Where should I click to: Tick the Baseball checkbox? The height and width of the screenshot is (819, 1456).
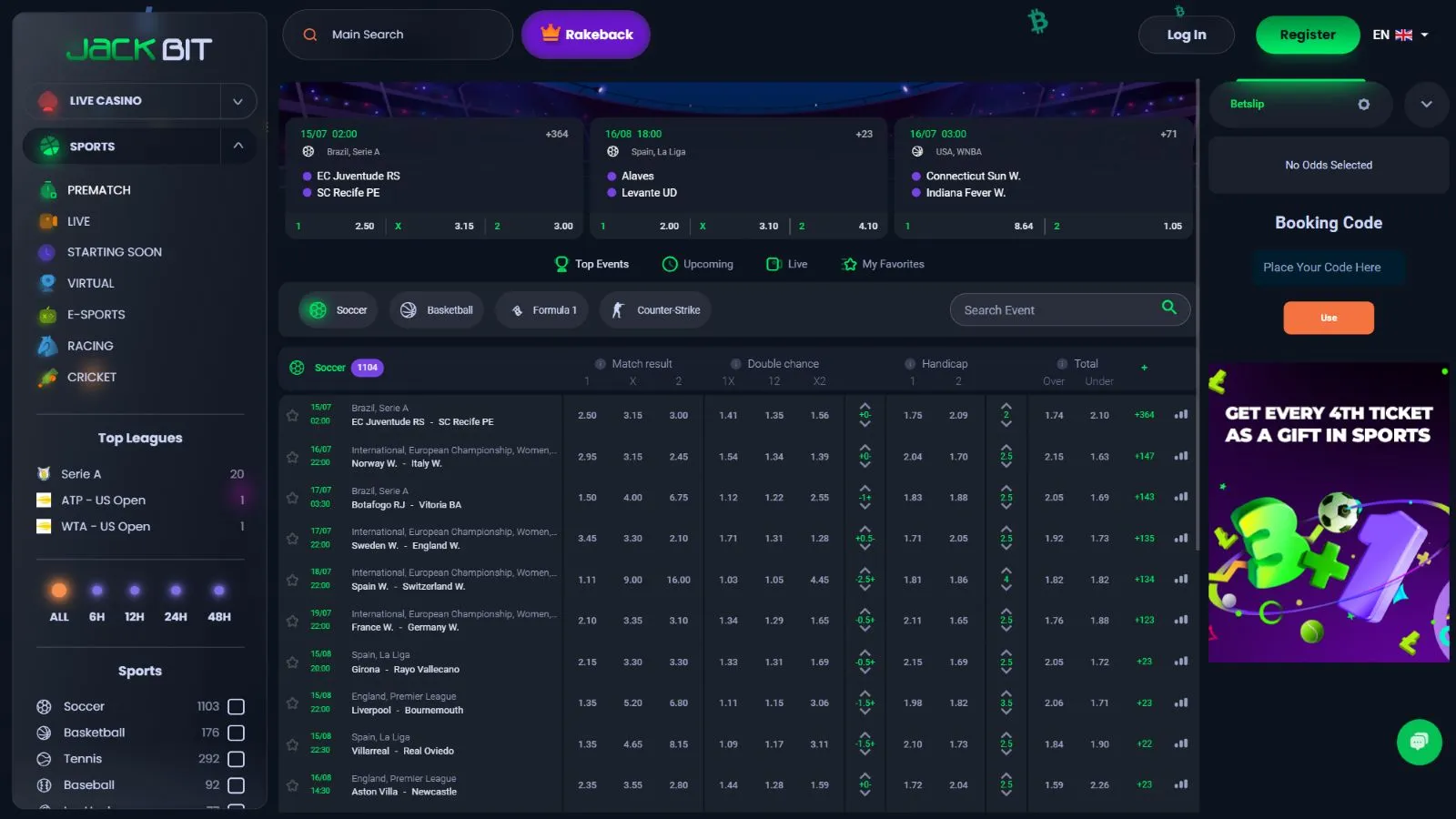[236, 785]
